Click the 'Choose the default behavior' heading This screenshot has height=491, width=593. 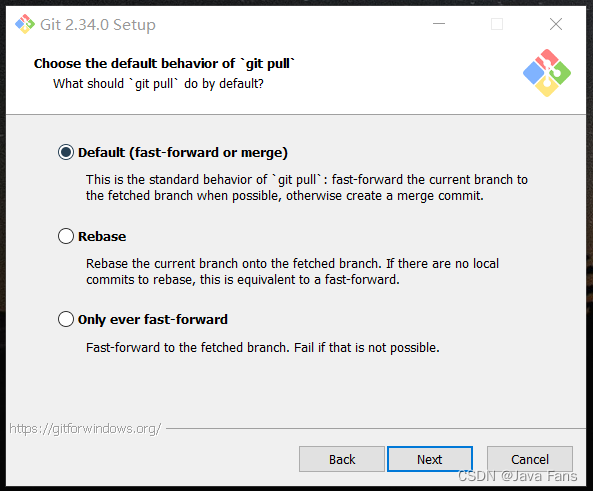coord(164,64)
